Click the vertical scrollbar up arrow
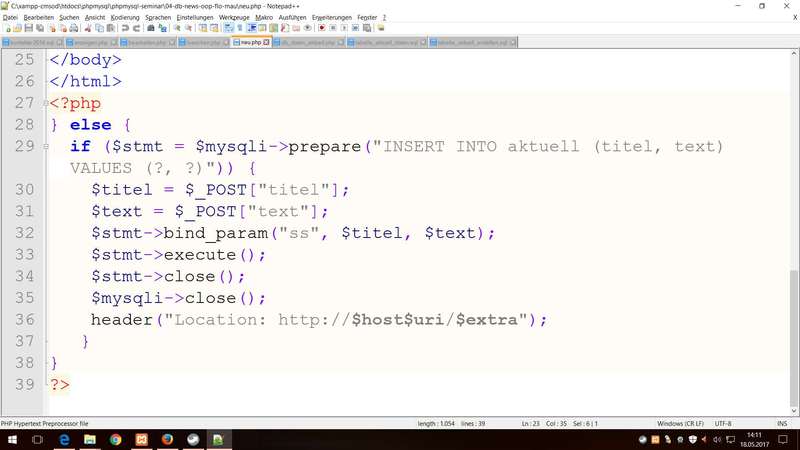Viewport: 800px width, 450px height. [x=794, y=54]
